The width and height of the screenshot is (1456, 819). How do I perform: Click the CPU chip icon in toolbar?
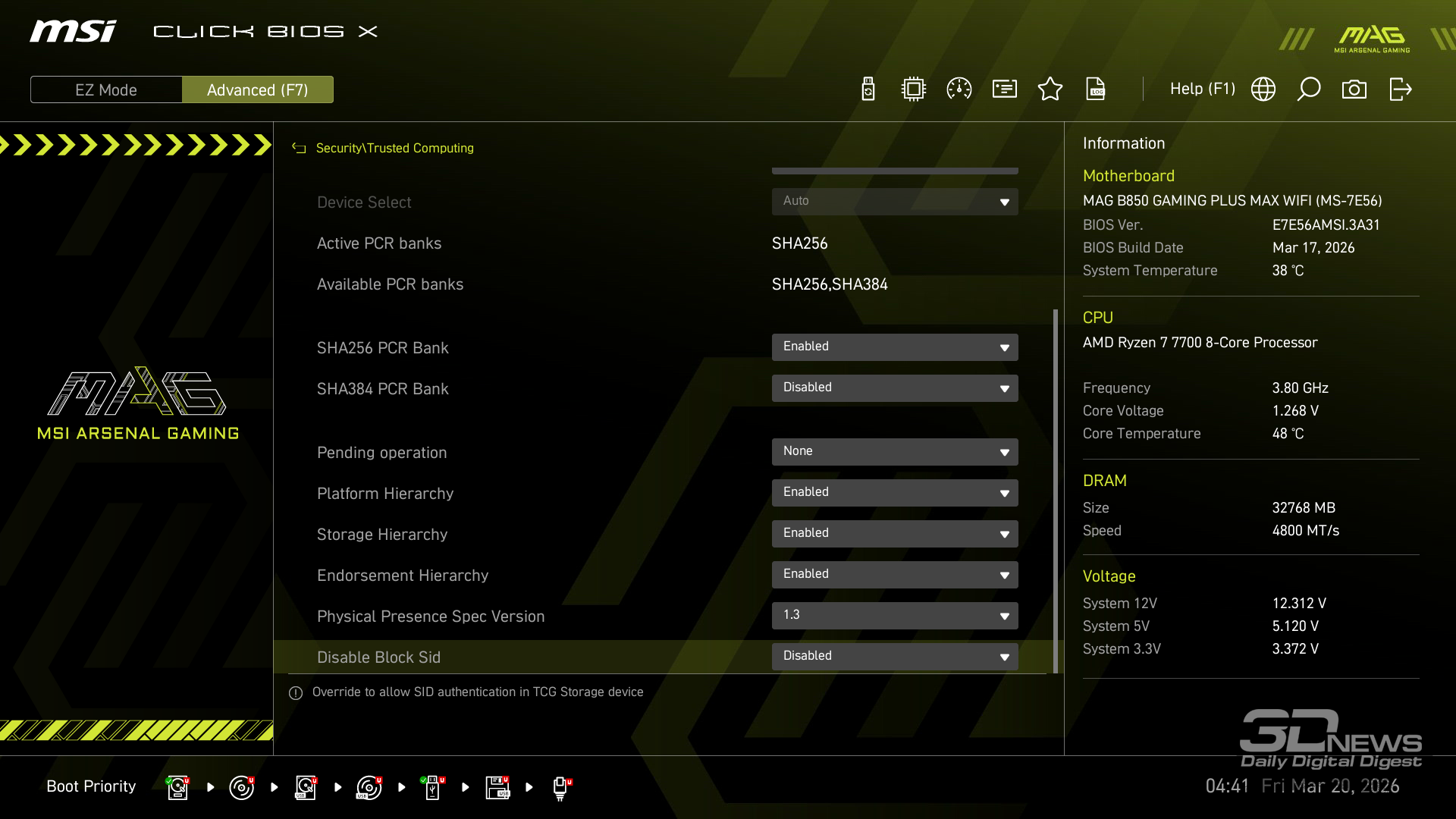point(914,89)
